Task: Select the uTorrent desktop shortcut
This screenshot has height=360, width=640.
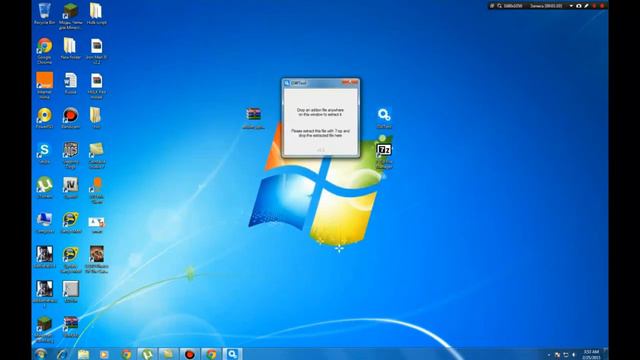Action: 44,188
